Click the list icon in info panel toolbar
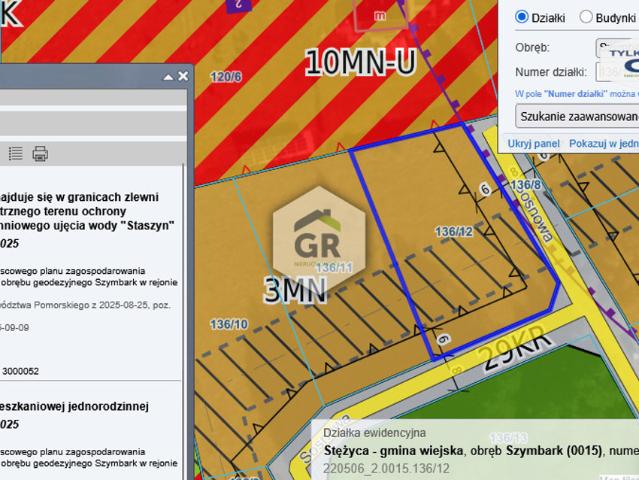 (15, 154)
